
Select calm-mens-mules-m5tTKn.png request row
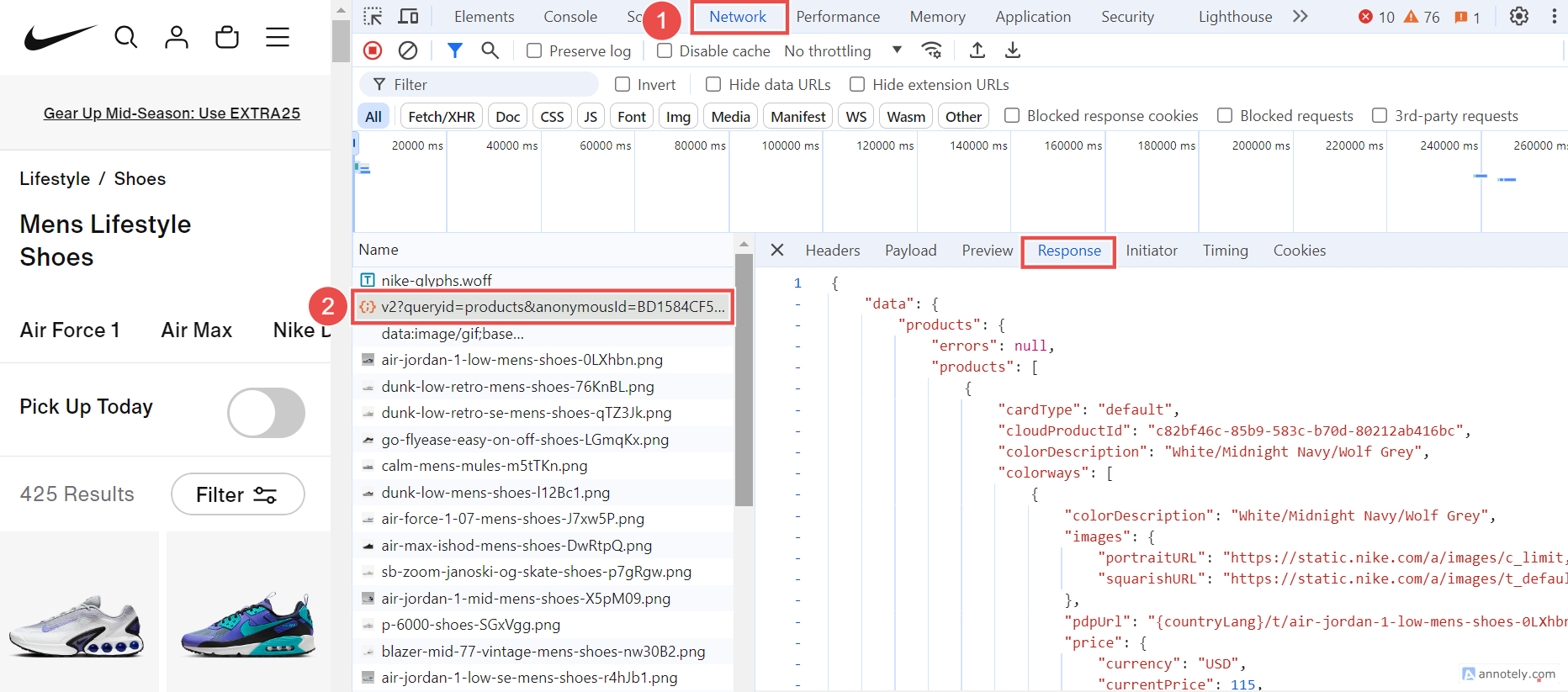point(543,466)
